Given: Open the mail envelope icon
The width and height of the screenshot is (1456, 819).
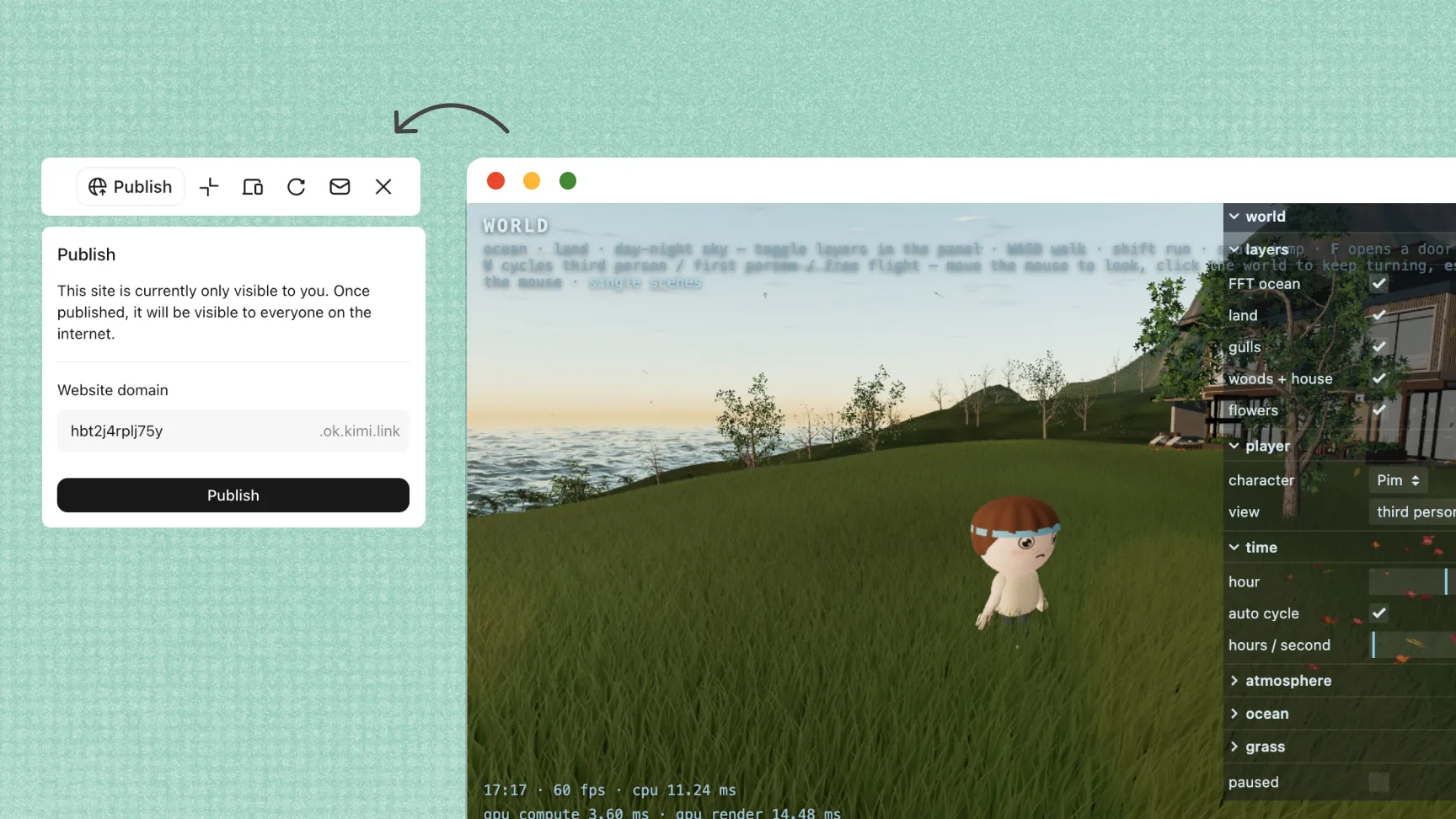Looking at the screenshot, I should click(x=340, y=187).
